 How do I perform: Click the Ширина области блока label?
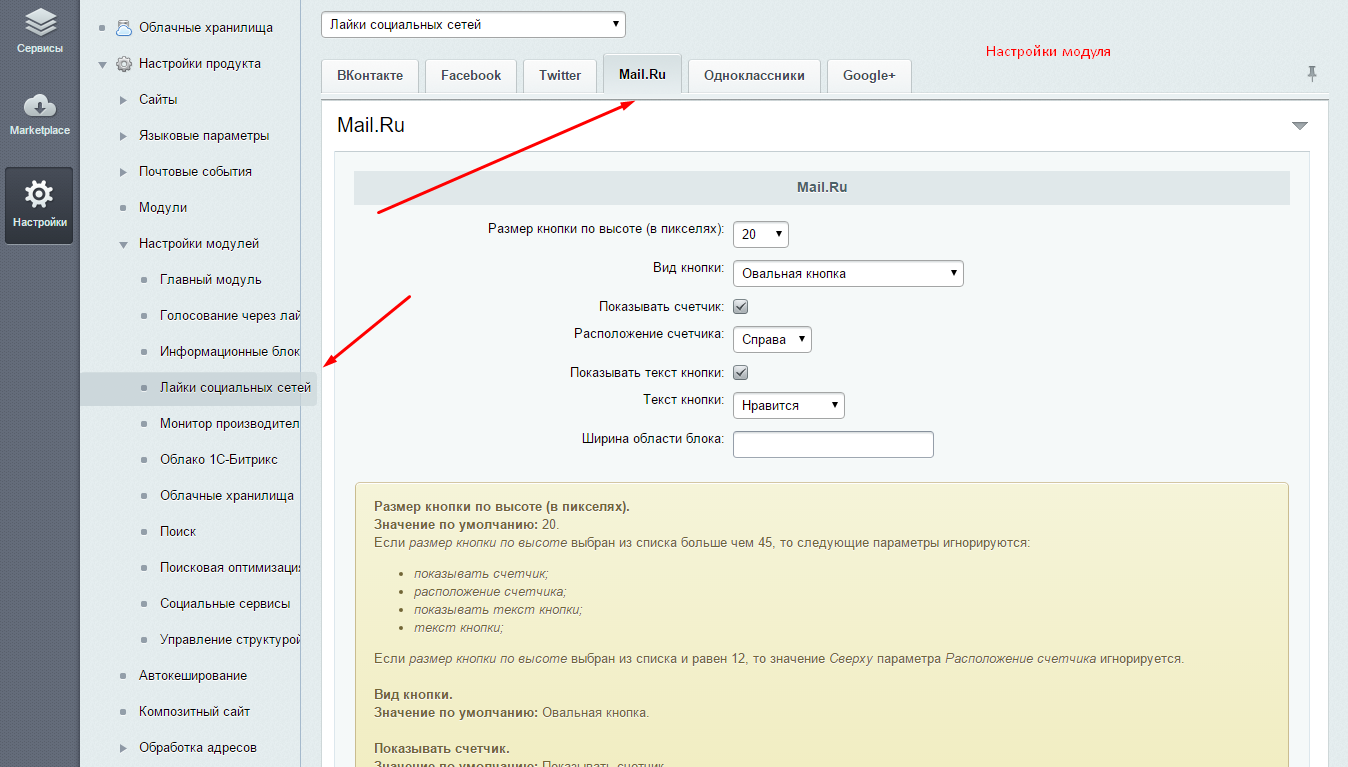pyautogui.click(x=653, y=438)
